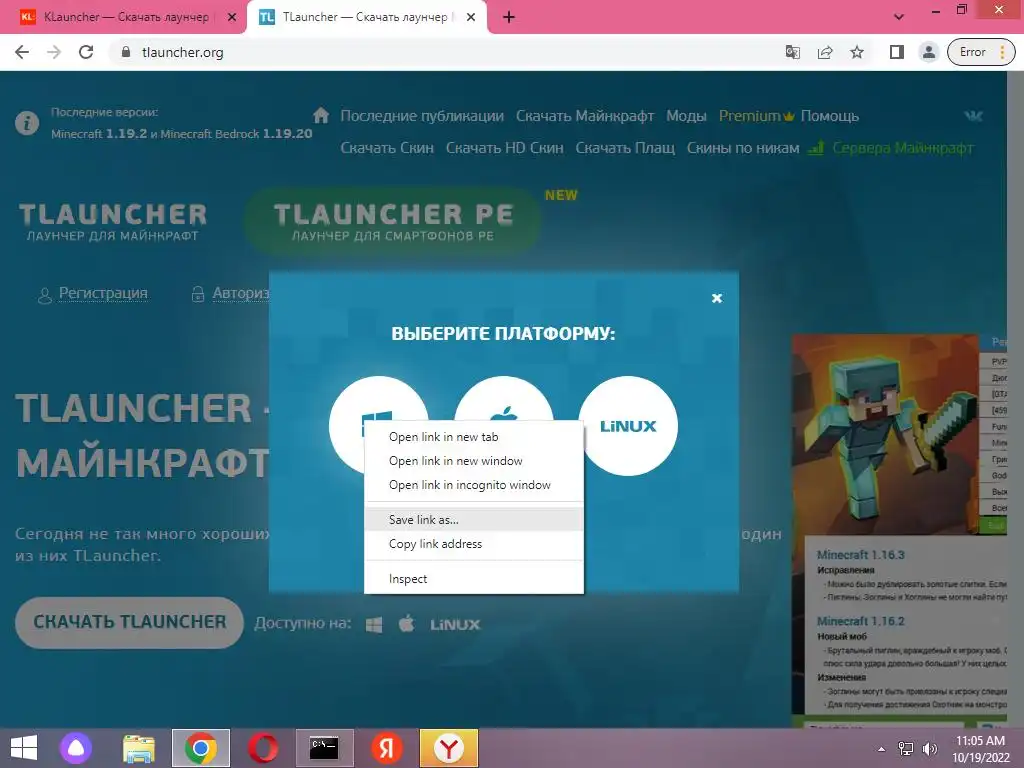Open Последние публикации link

tap(422, 116)
